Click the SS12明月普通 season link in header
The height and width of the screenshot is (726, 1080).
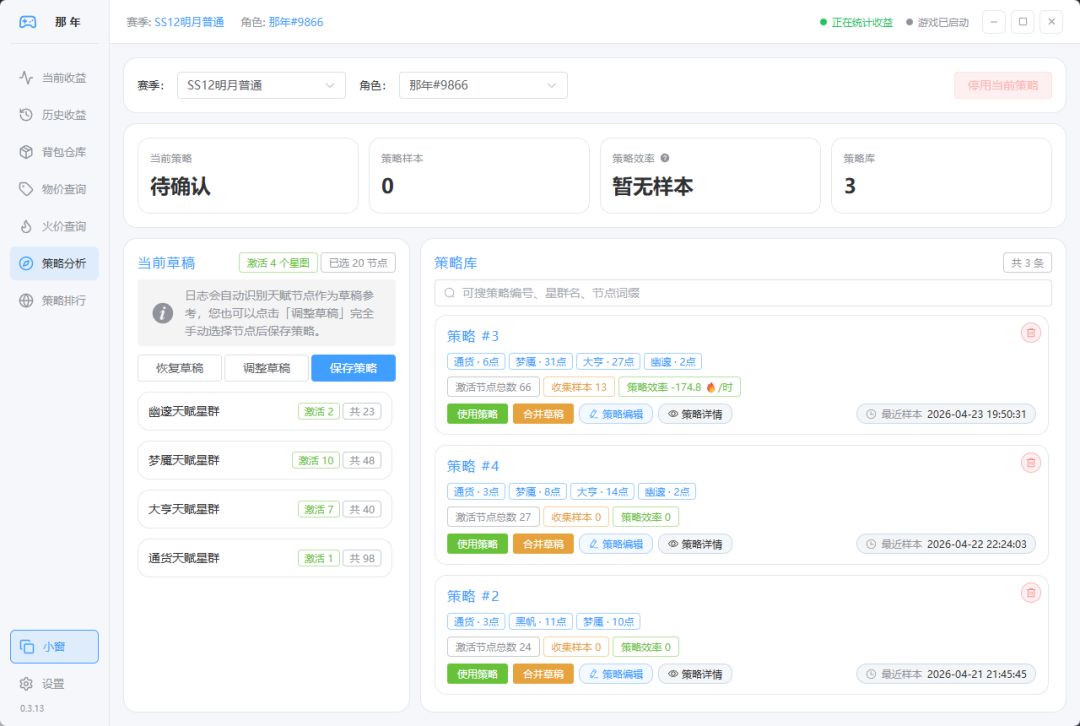click(189, 22)
